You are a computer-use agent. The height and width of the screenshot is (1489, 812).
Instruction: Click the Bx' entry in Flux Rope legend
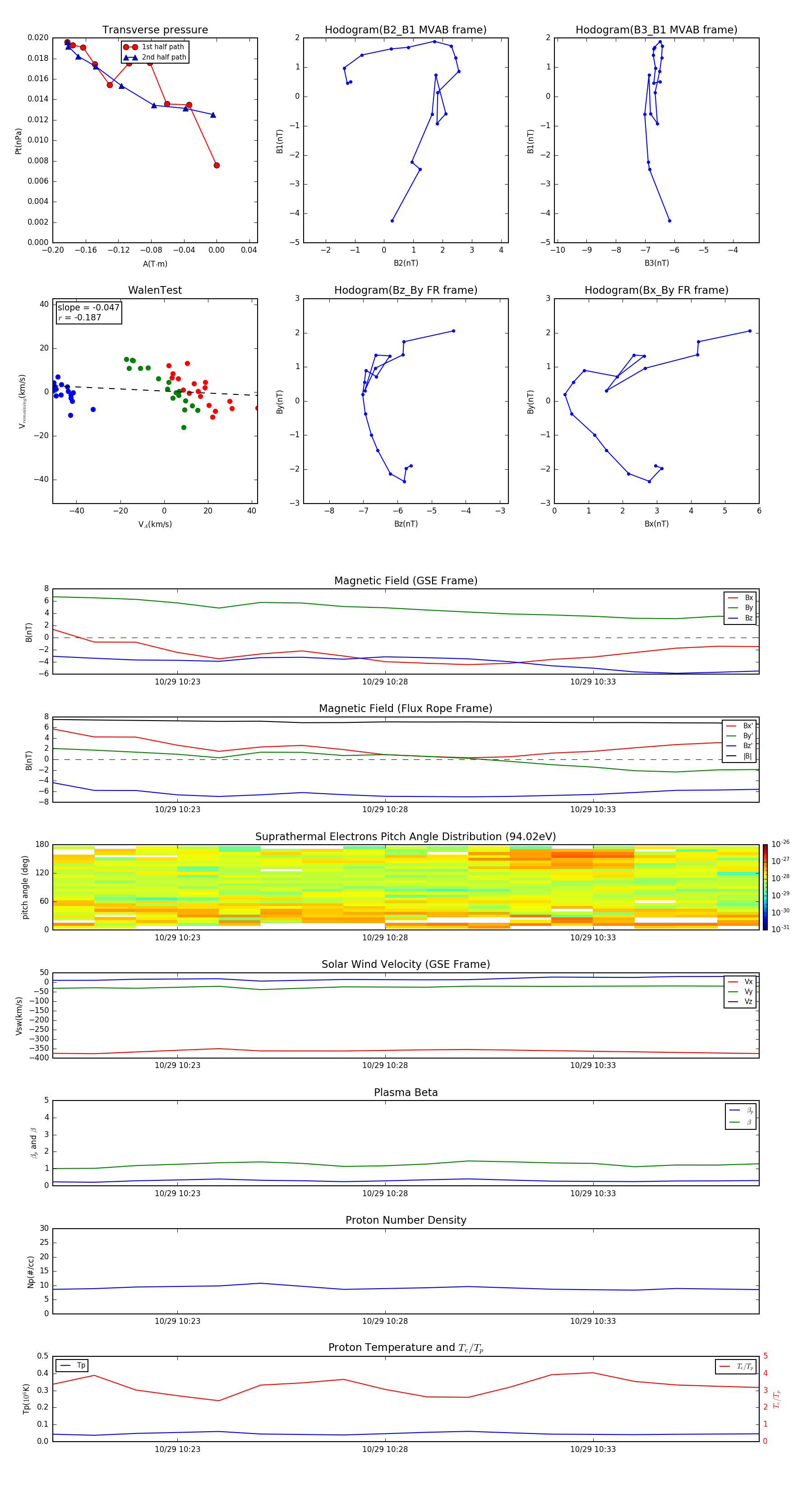739,726
